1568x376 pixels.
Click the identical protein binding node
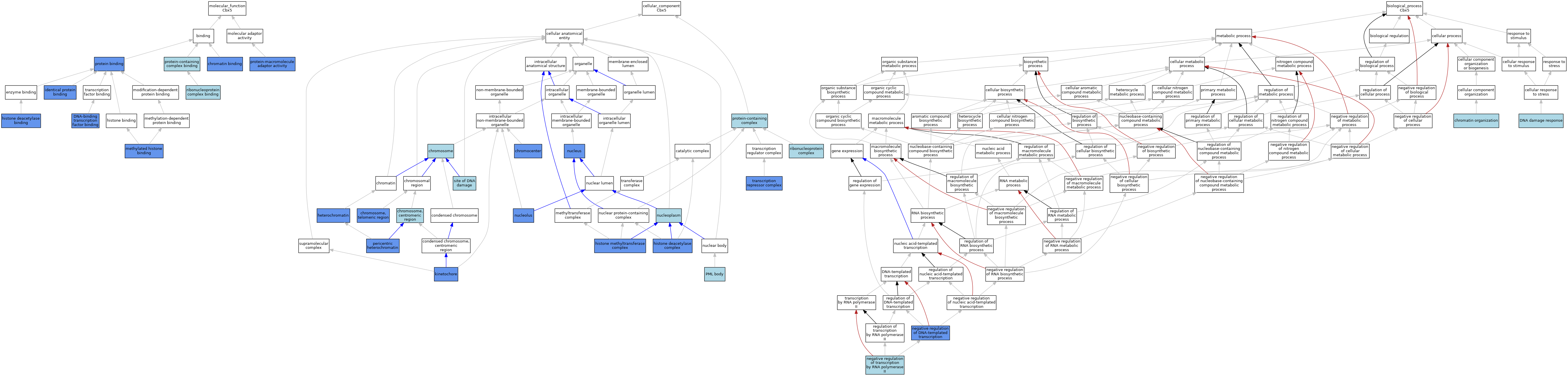click(x=60, y=92)
